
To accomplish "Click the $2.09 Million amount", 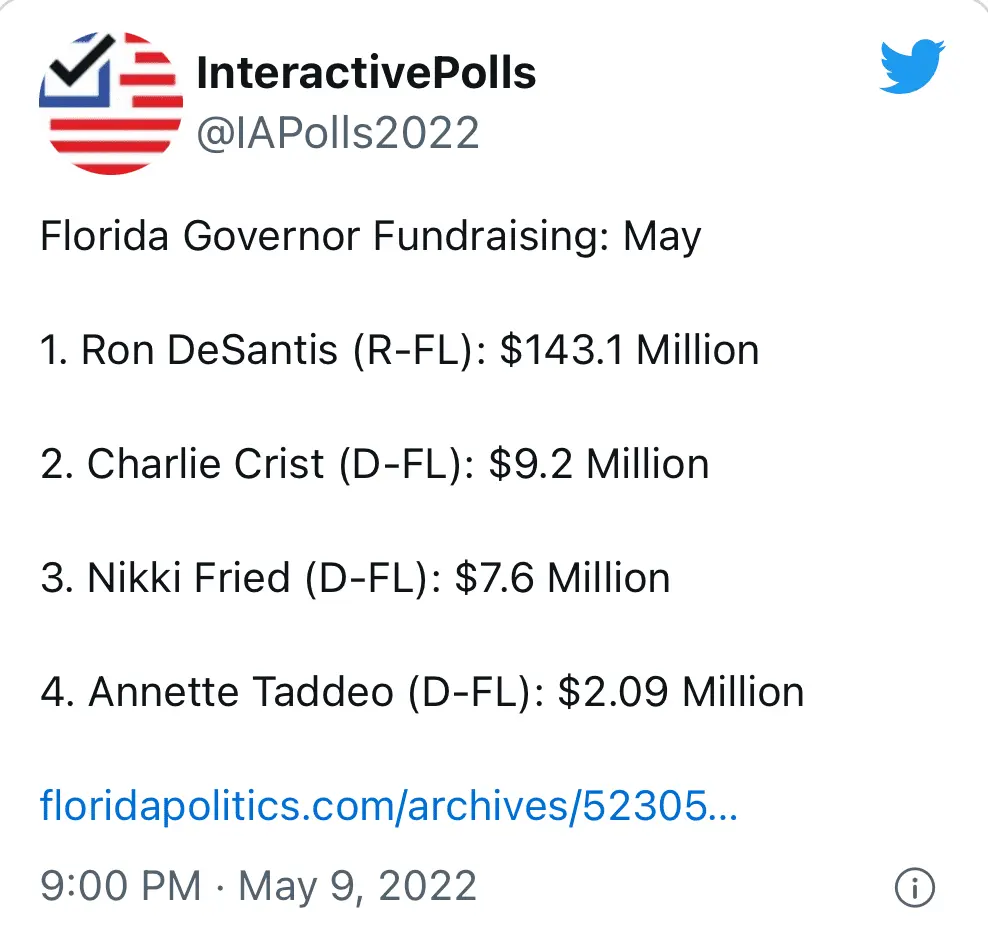I will (681, 692).
